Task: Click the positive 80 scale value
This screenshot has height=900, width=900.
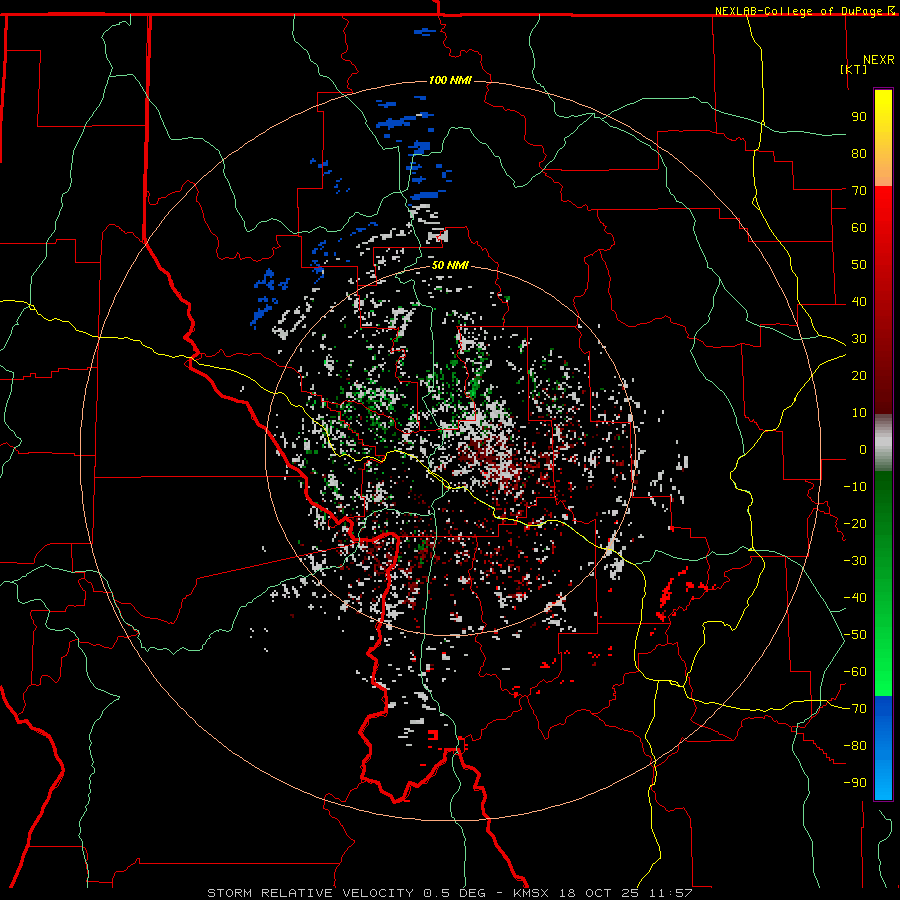Action: coord(859,153)
